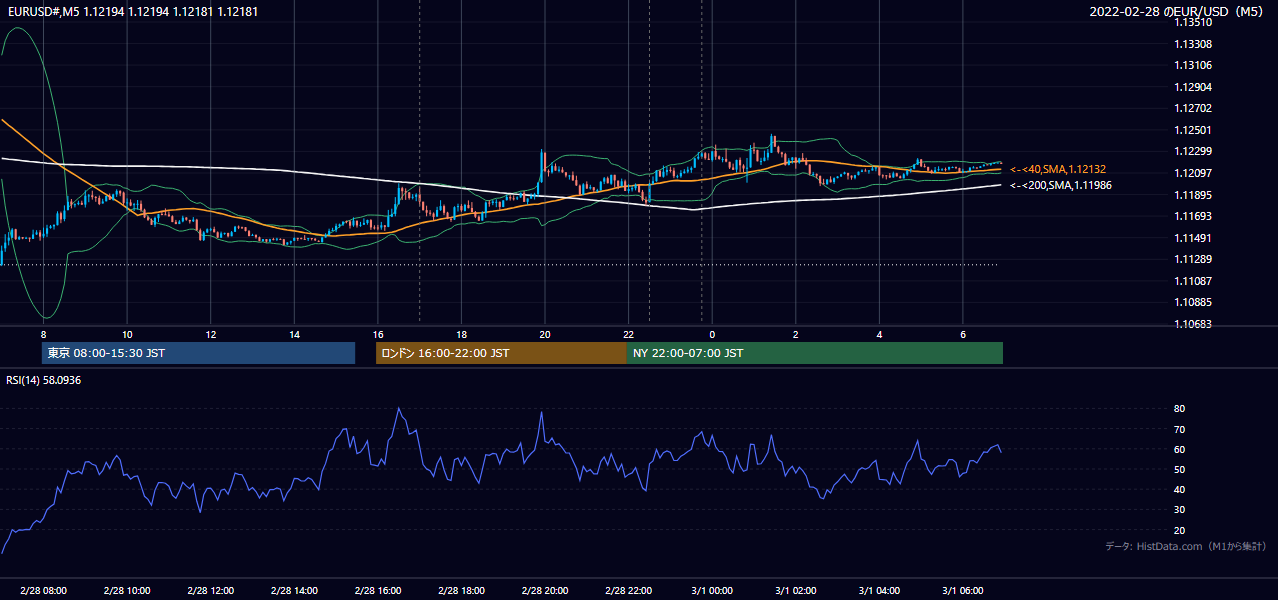Click the 2/28 14:00 date label
Viewport: 1278px width, 600px height.
(x=294, y=591)
